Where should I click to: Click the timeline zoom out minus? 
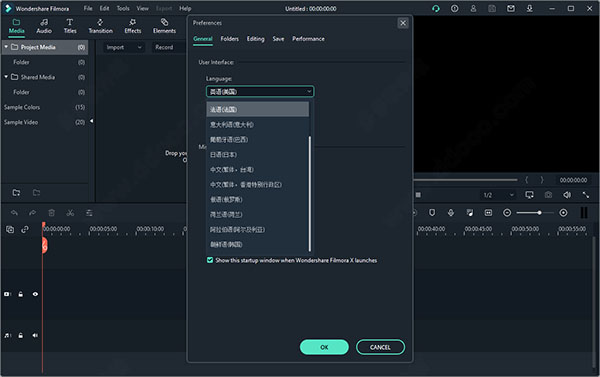(x=507, y=212)
